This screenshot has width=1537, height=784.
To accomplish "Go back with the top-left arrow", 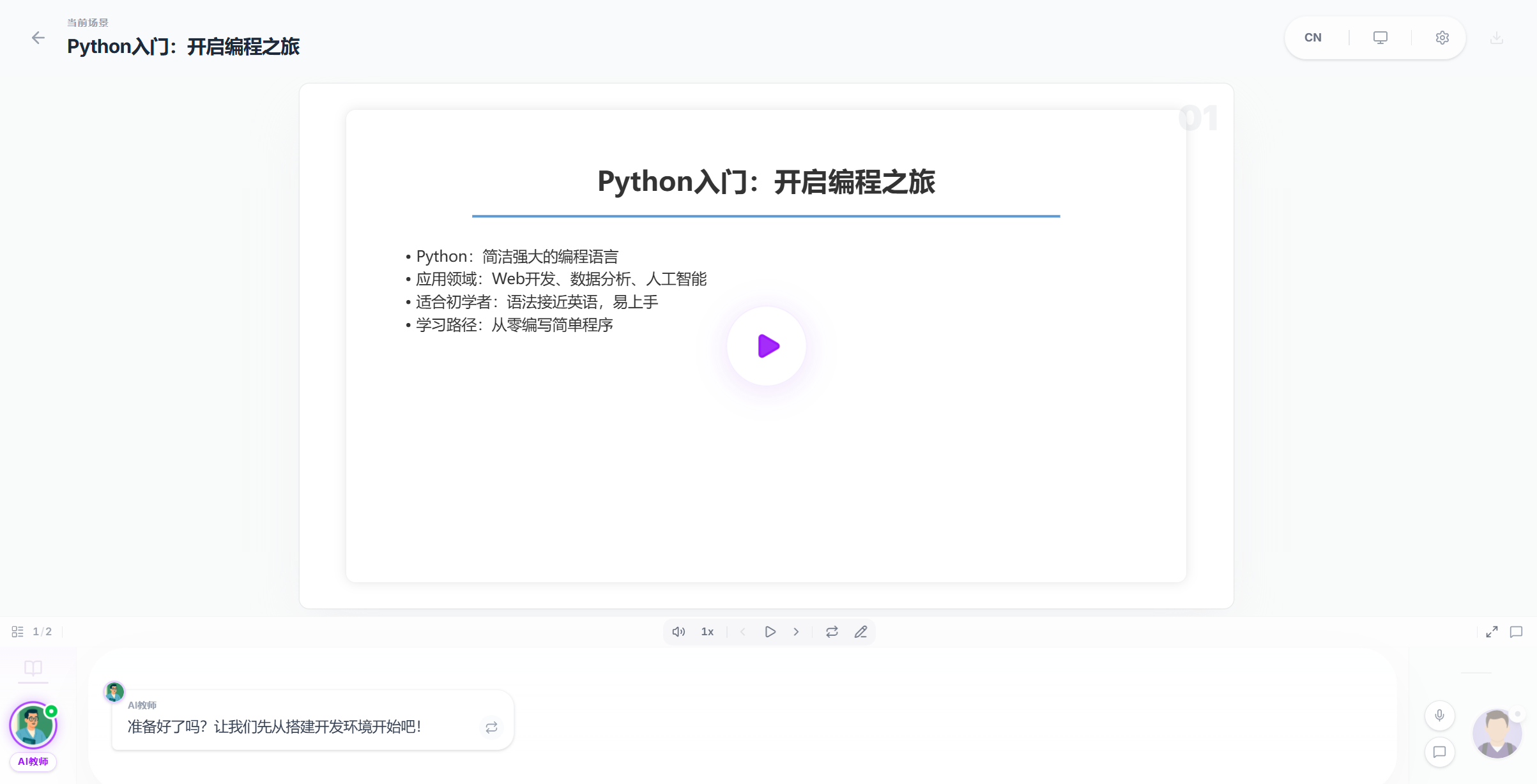I will click(x=39, y=38).
